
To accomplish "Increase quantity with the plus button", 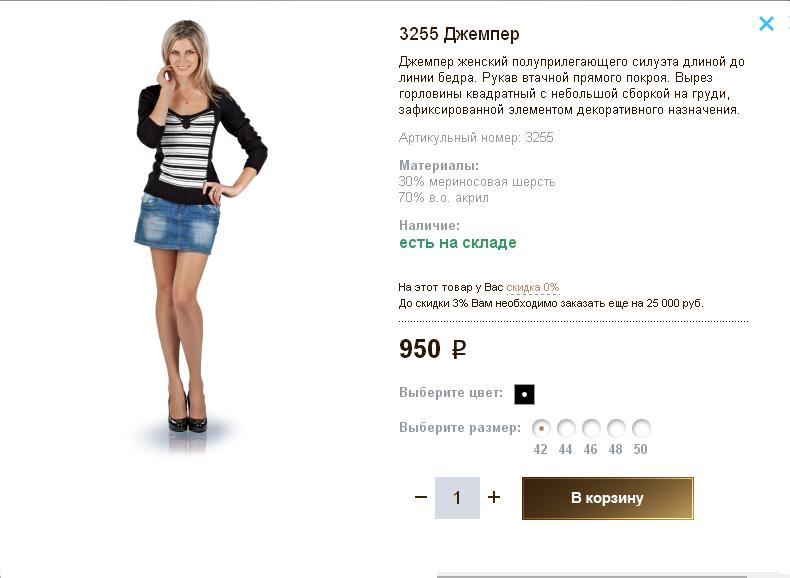I will (x=494, y=497).
